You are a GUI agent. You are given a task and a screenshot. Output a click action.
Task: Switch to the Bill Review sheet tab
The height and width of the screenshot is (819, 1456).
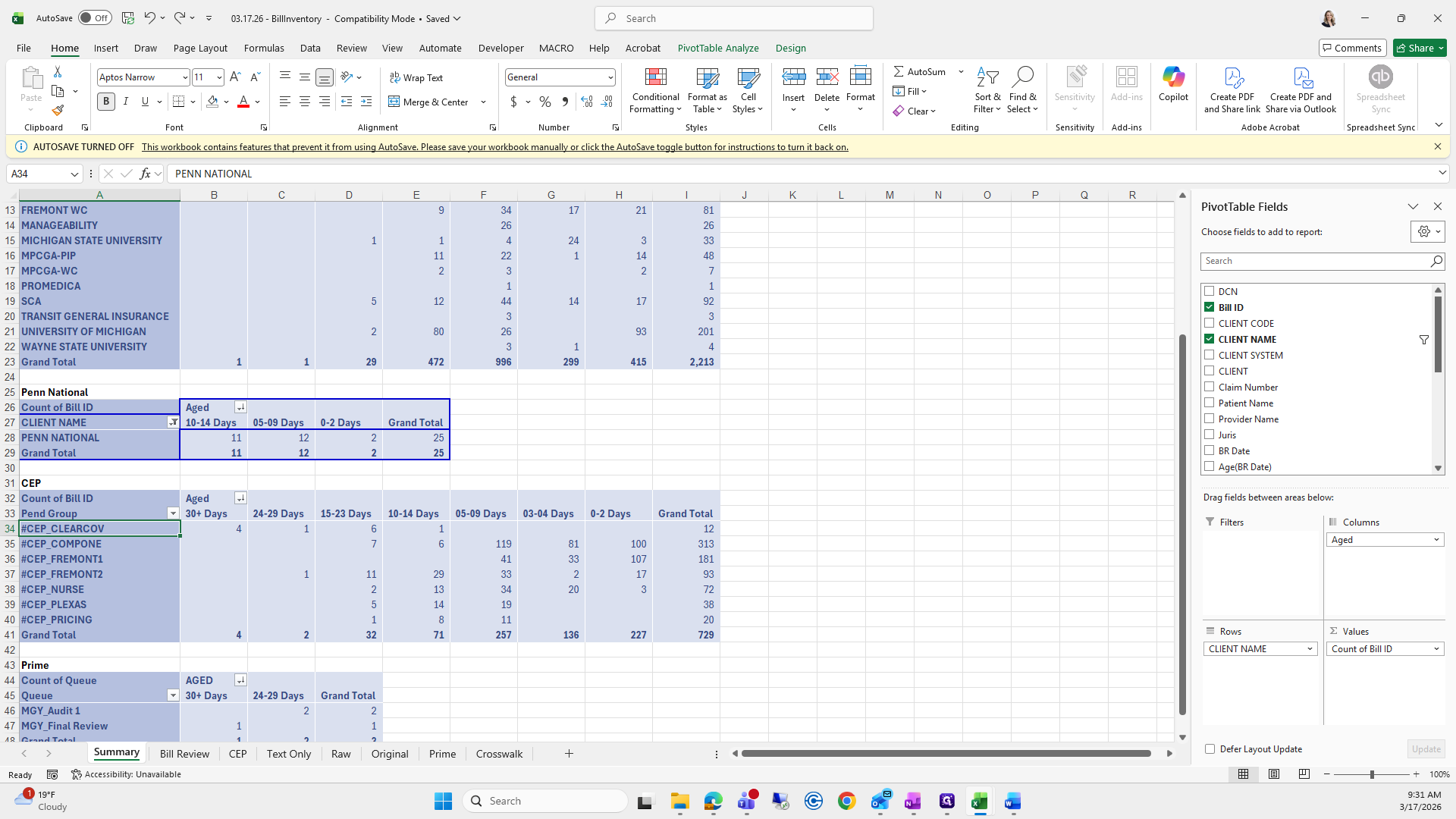tap(184, 754)
